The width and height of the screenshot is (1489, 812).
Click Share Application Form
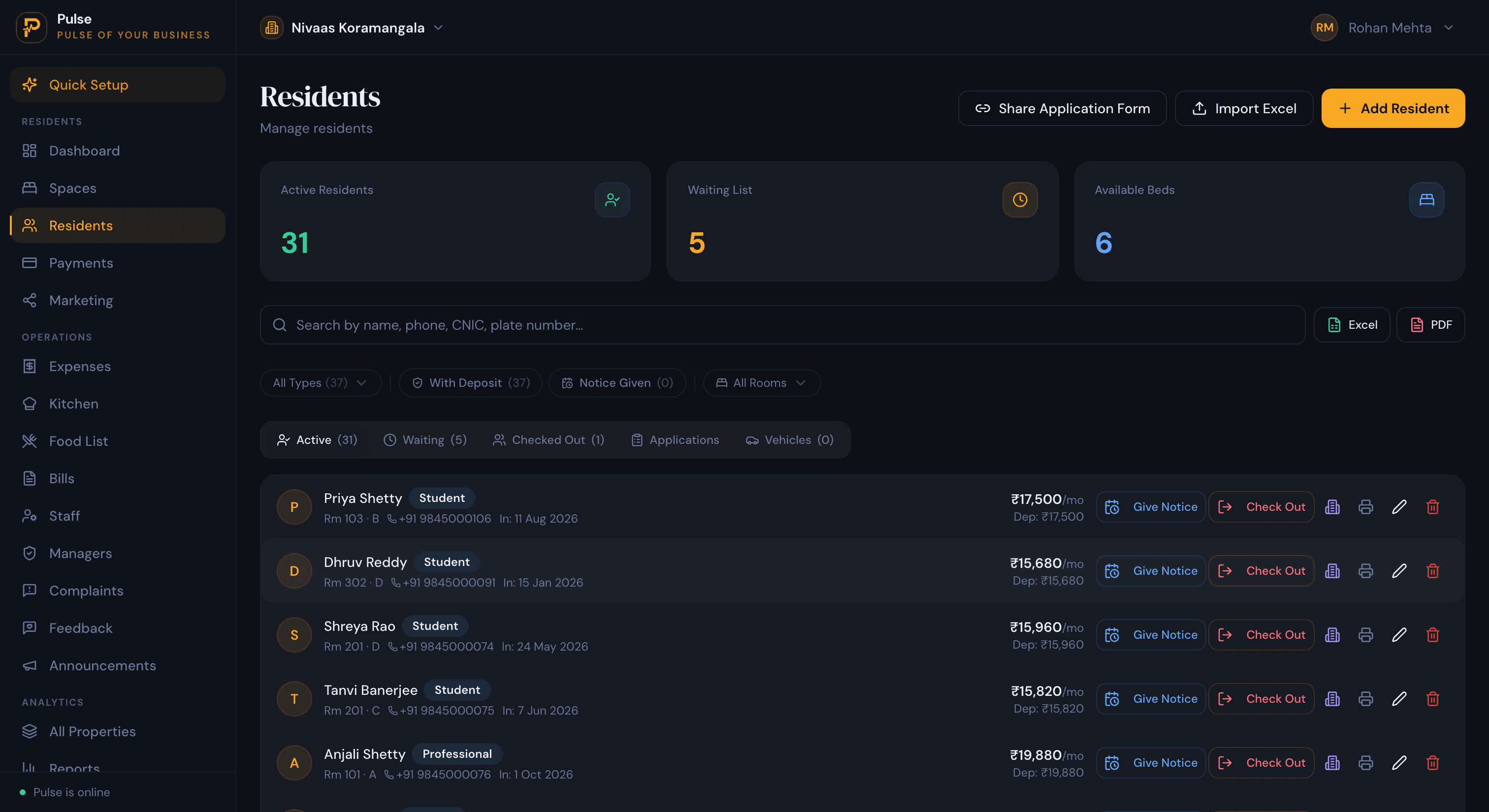click(1063, 108)
